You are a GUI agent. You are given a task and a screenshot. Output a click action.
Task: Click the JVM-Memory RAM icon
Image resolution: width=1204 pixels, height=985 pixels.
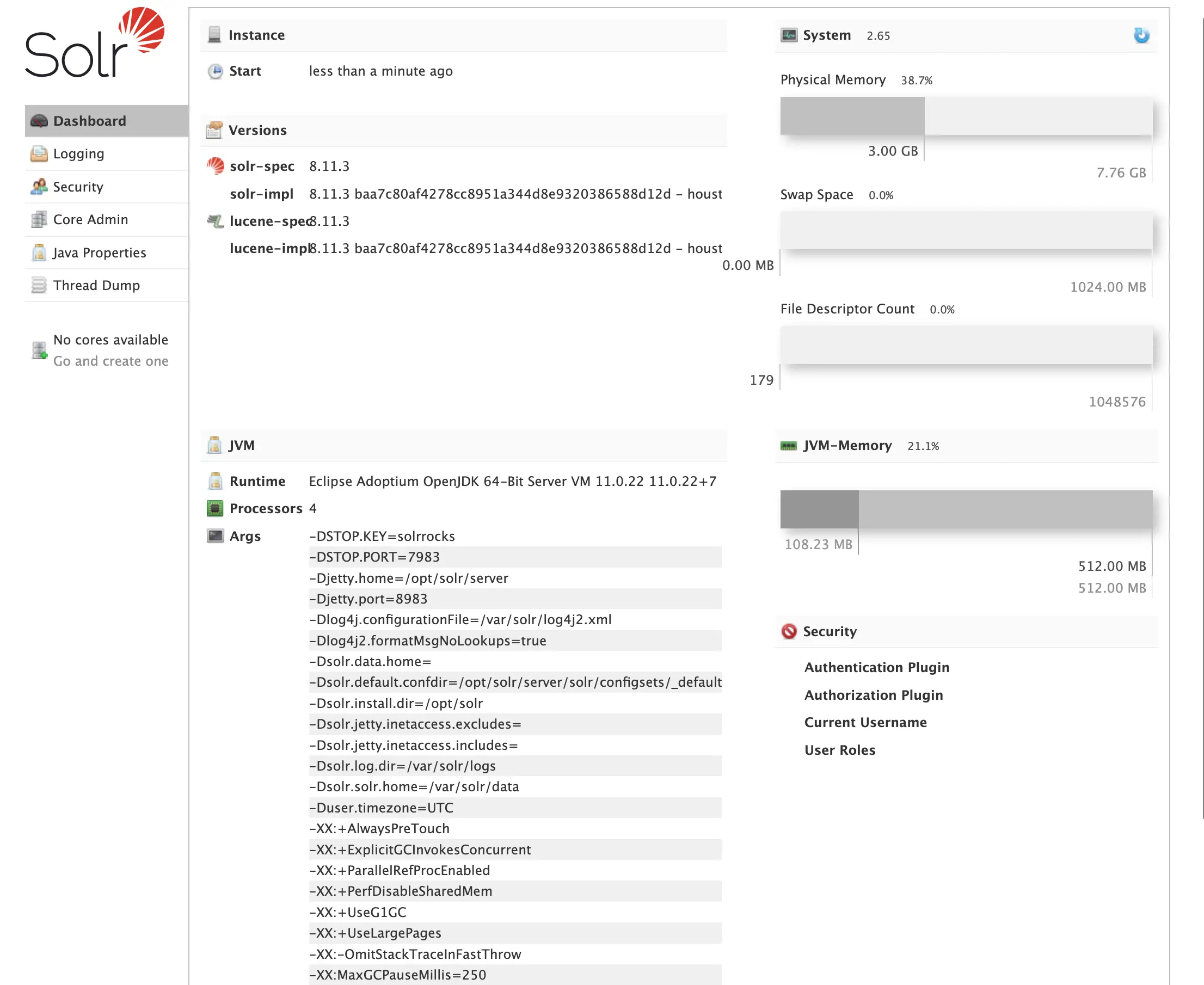[789, 446]
